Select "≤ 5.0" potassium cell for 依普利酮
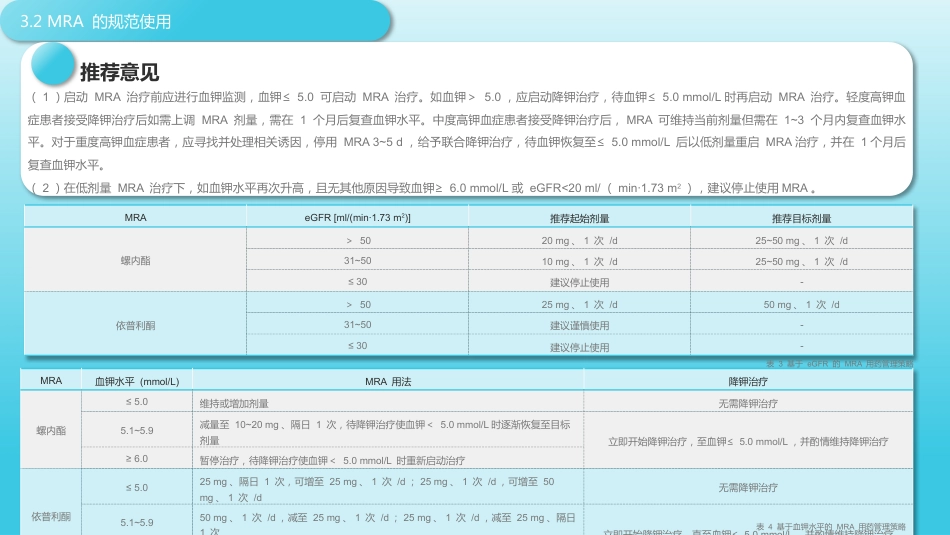The width and height of the screenshot is (950, 535). tap(137, 488)
